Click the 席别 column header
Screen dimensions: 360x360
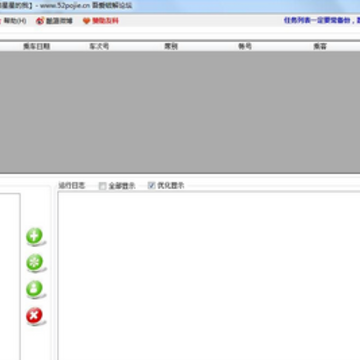click(171, 47)
